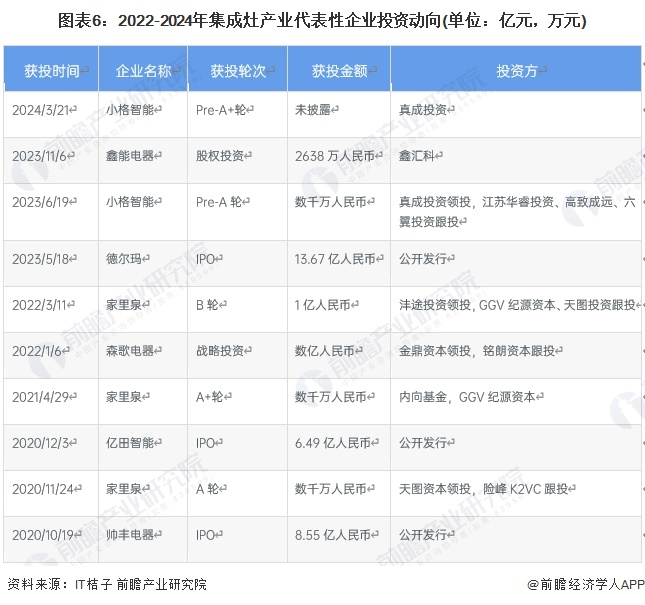This screenshot has height=605, width=645.
Task: Click investor cell starting 天图资本领投
Action: (516, 494)
